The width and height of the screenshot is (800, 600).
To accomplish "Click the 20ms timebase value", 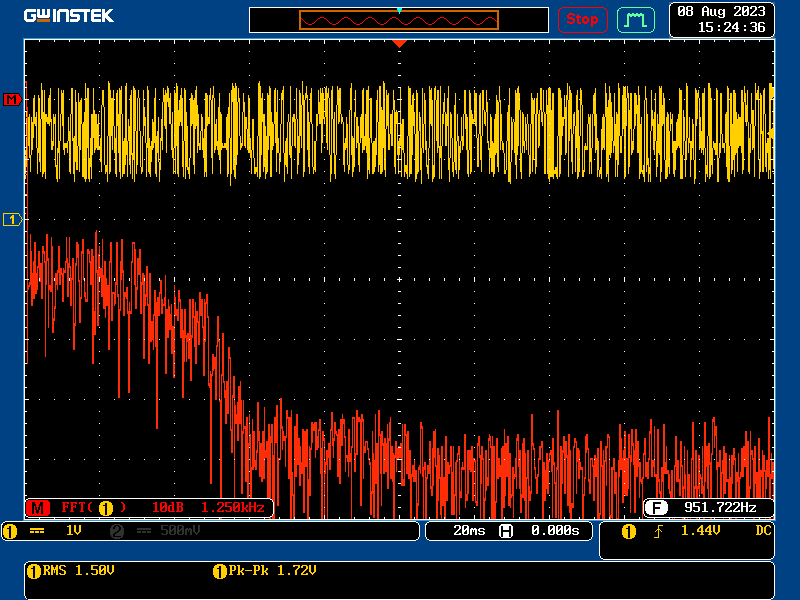I will (x=469, y=531).
